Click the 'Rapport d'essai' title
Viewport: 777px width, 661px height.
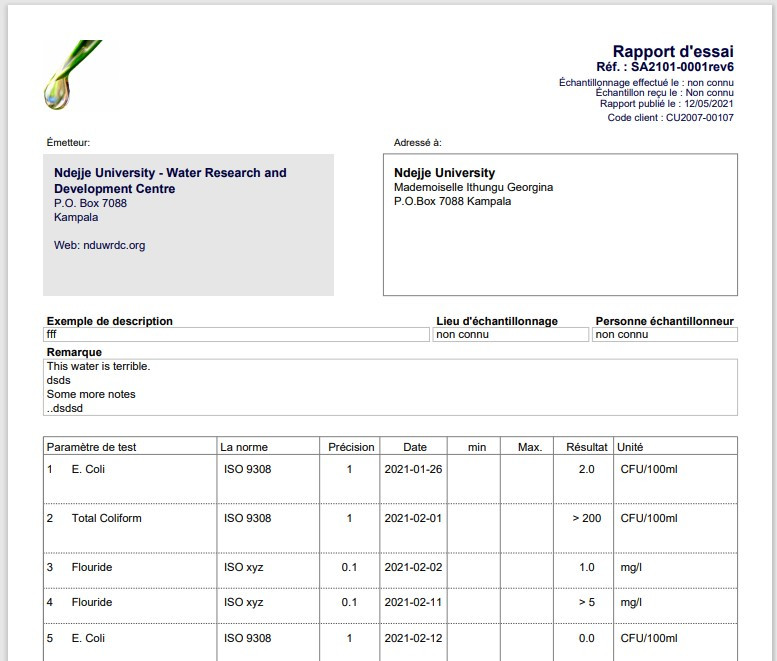click(x=673, y=52)
